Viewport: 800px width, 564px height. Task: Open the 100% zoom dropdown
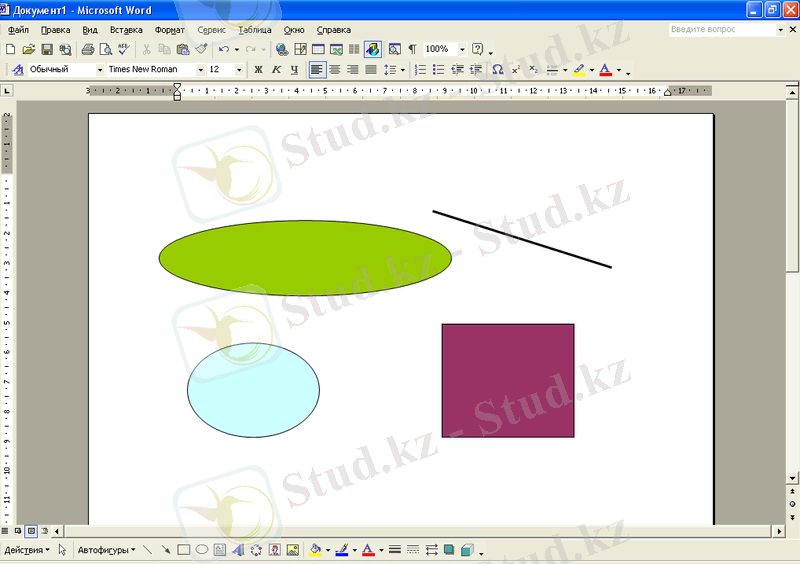click(x=462, y=50)
